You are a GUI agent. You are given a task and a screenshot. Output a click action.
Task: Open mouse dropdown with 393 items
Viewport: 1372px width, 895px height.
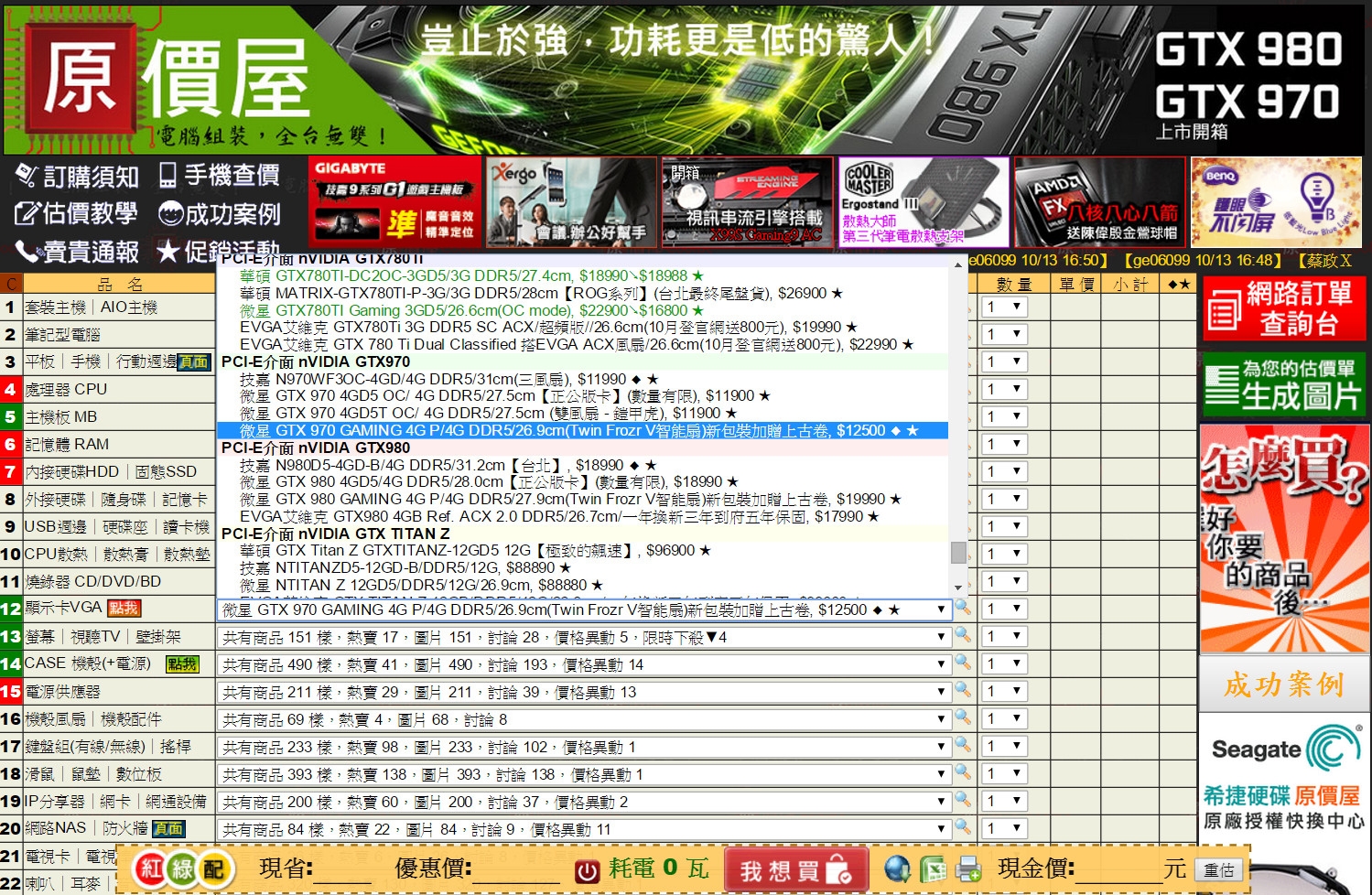pyautogui.click(x=584, y=774)
